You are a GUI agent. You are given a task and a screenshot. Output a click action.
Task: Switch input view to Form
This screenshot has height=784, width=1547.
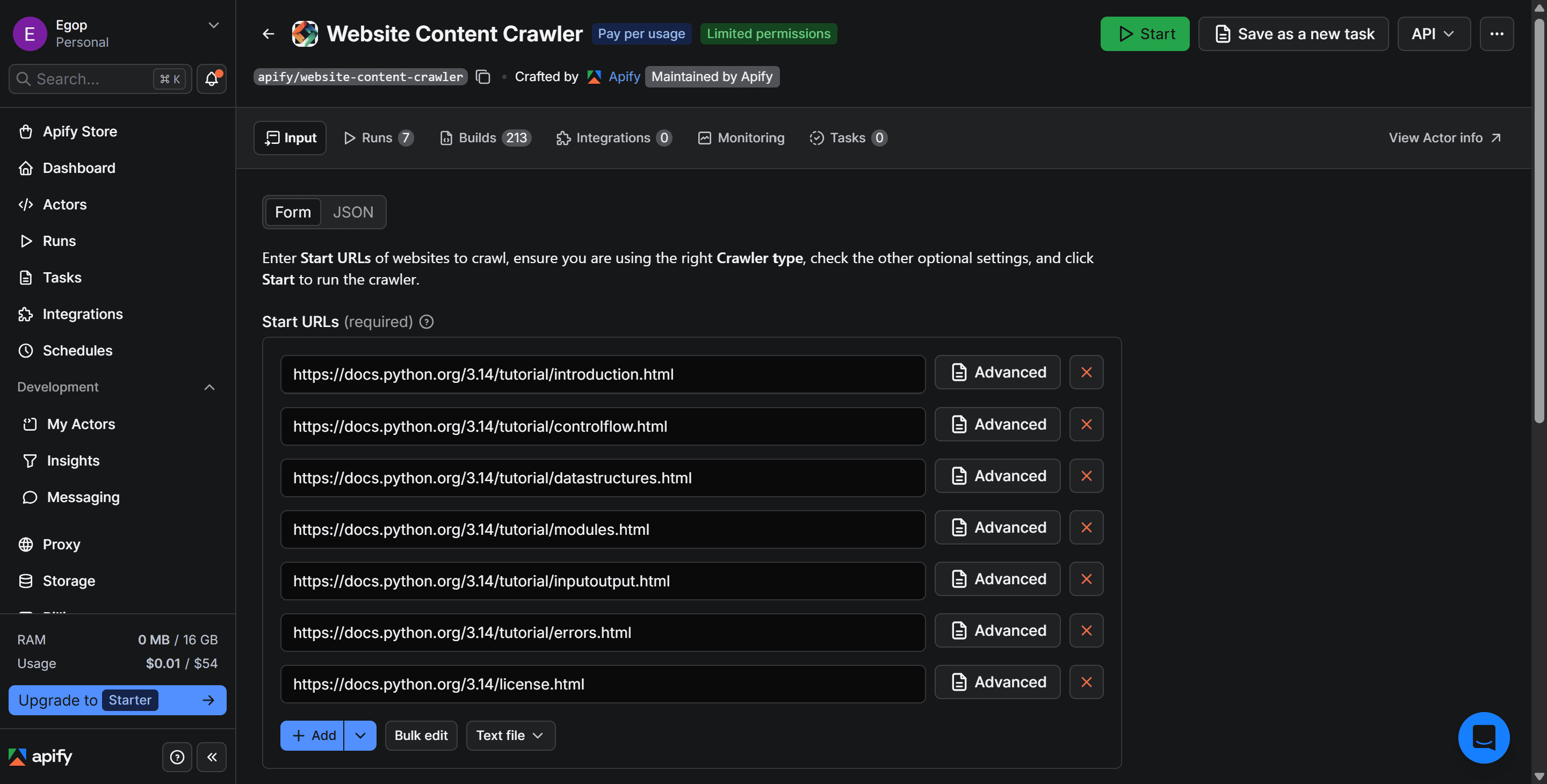click(x=292, y=212)
